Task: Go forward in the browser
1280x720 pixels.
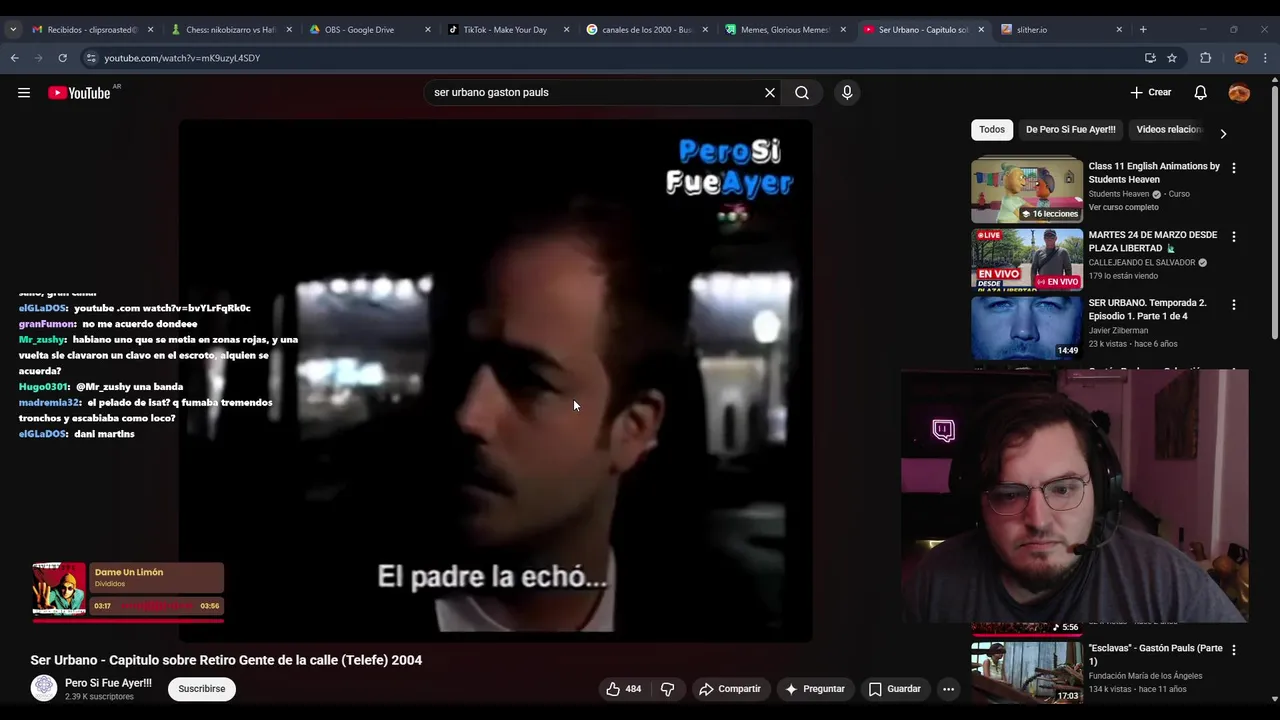Action: point(38,58)
